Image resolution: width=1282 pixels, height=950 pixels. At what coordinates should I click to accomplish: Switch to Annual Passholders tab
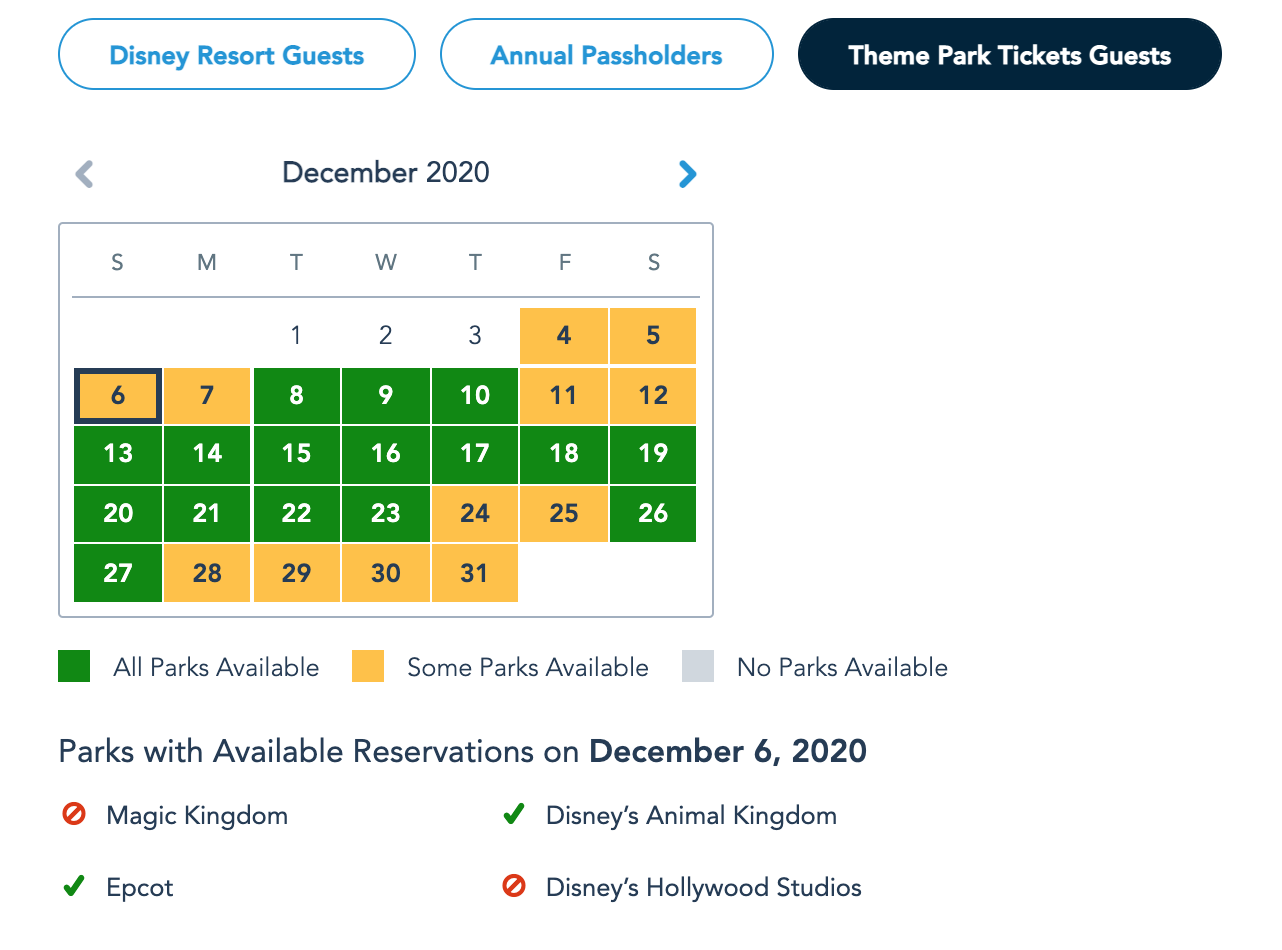pyautogui.click(x=606, y=55)
